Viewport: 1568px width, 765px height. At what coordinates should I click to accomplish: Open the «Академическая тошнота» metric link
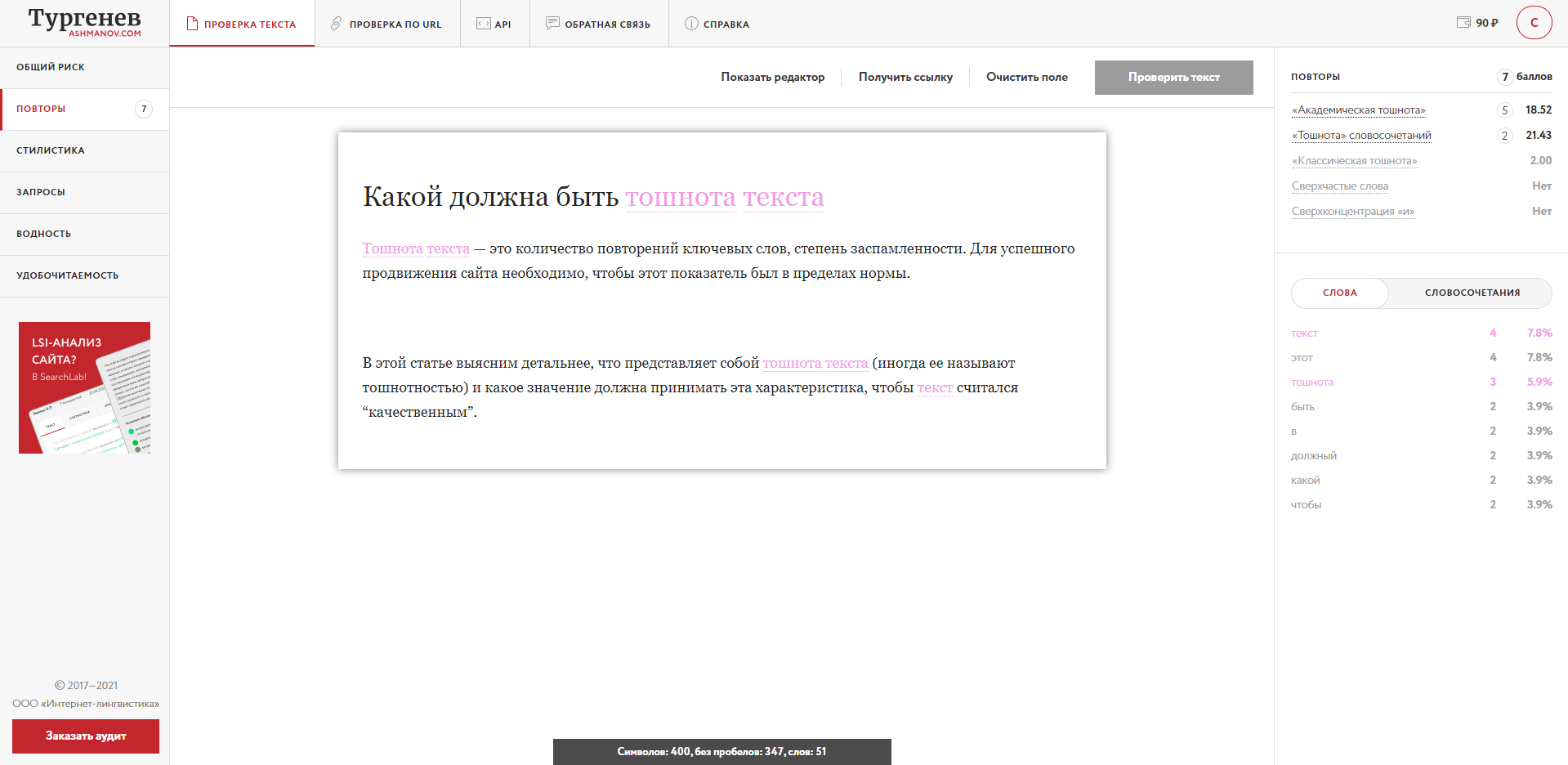pyautogui.click(x=1358, y=110)
